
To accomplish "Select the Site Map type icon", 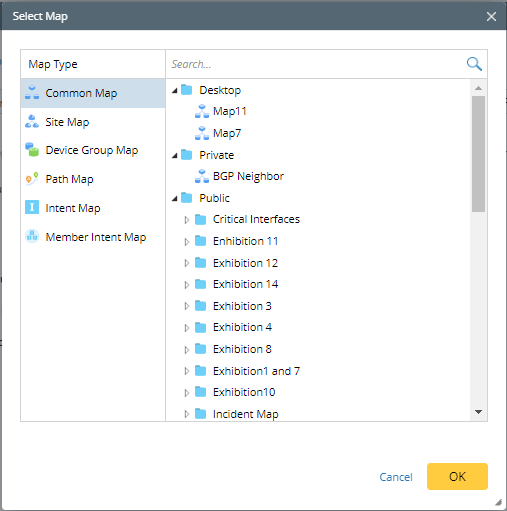I will (32, 122).
